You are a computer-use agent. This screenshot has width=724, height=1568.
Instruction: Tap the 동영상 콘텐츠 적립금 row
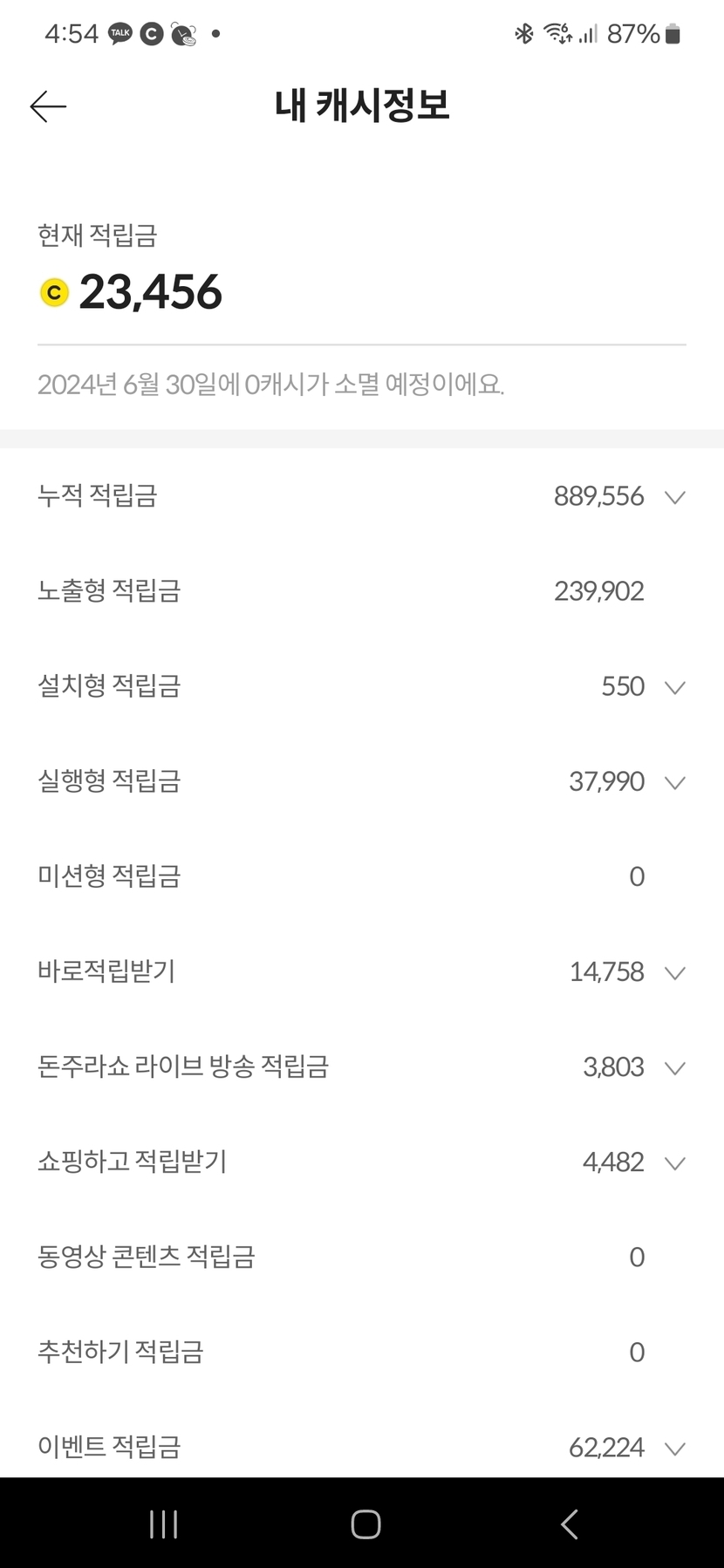[146, 1257]
